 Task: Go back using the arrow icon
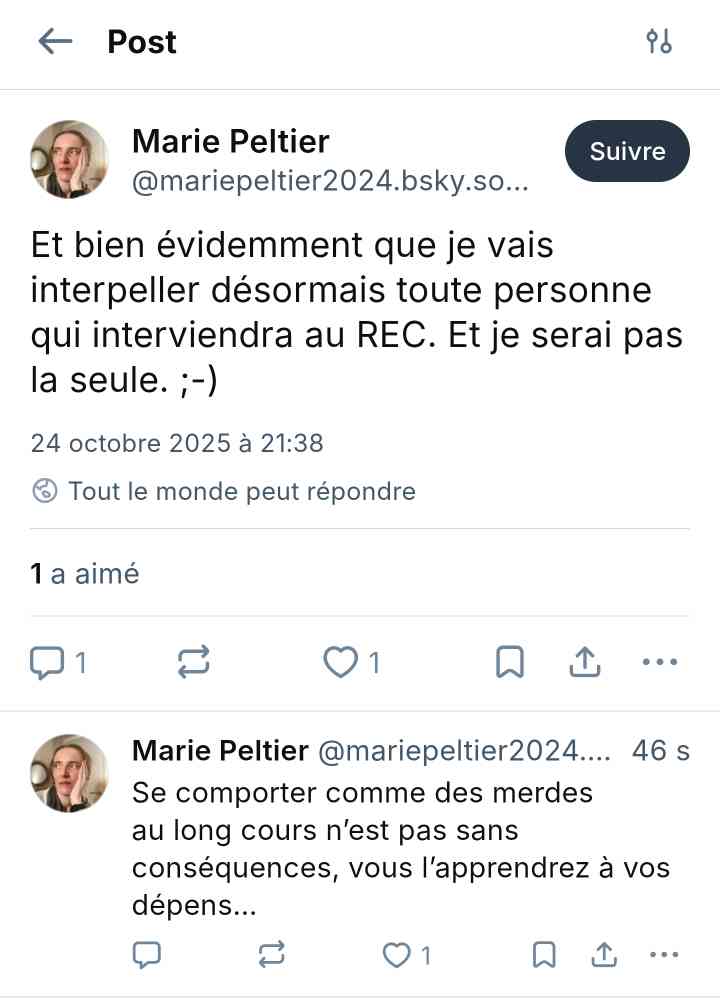55,41
